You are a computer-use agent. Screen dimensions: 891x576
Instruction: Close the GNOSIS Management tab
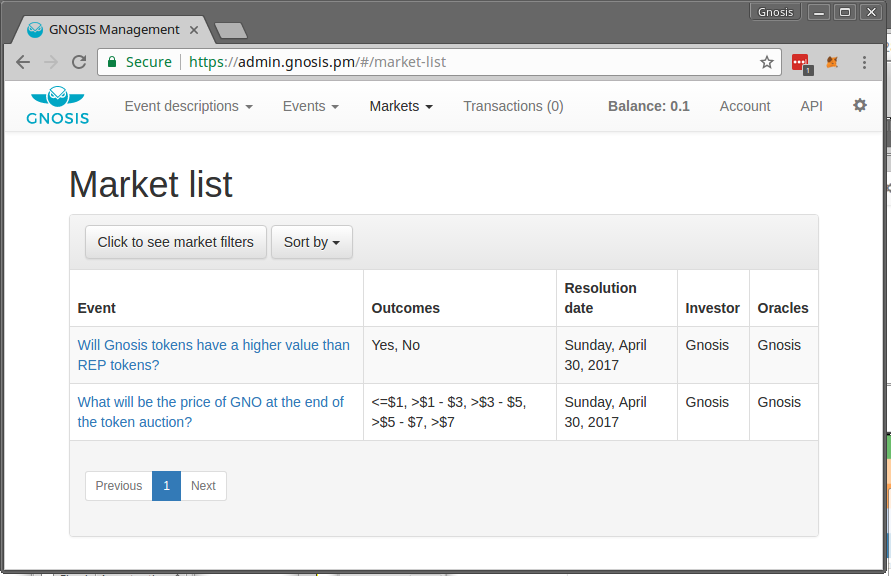pos(194,30)
